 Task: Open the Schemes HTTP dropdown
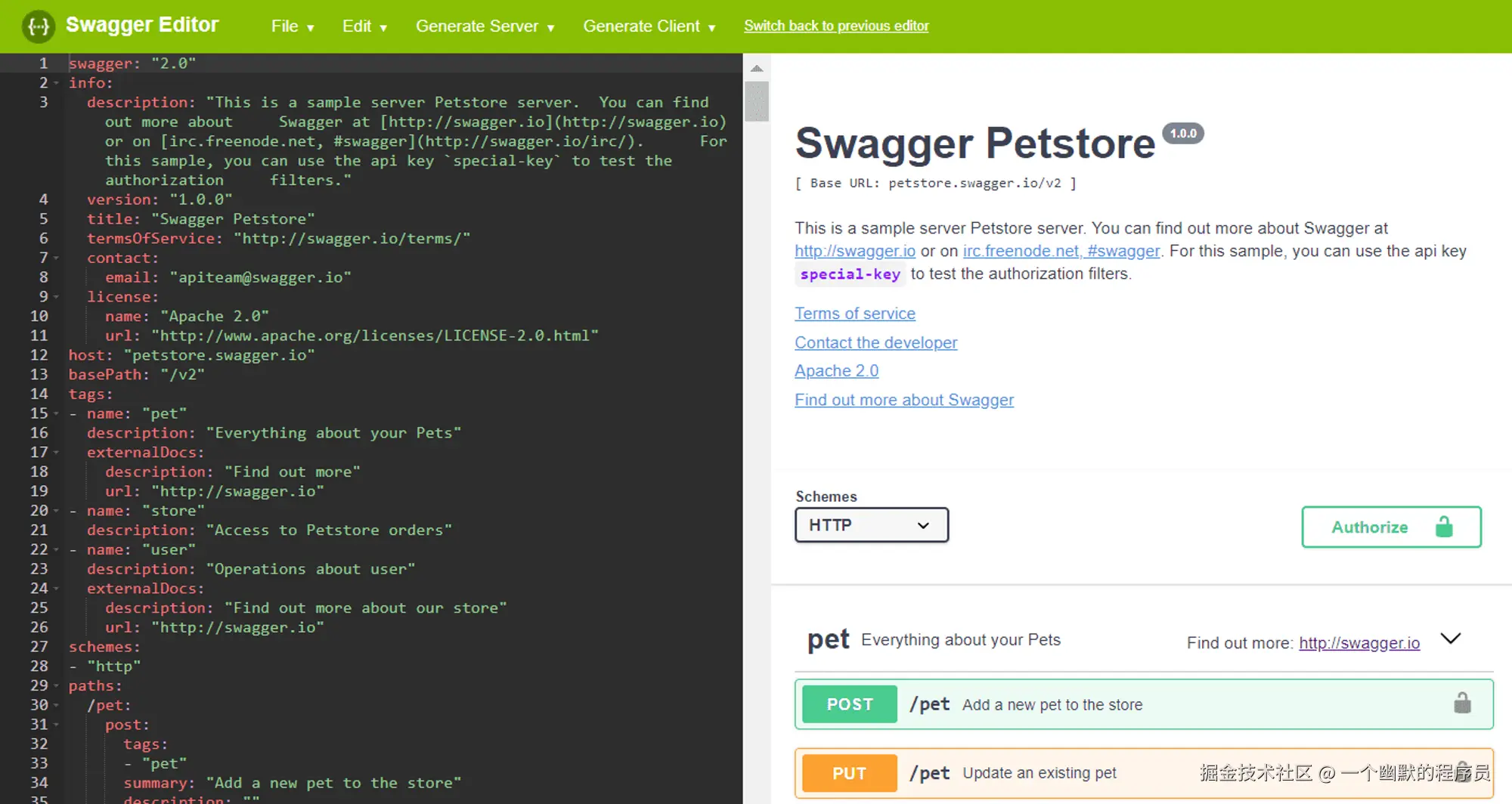pyautogui.click(x=871, y=524)
